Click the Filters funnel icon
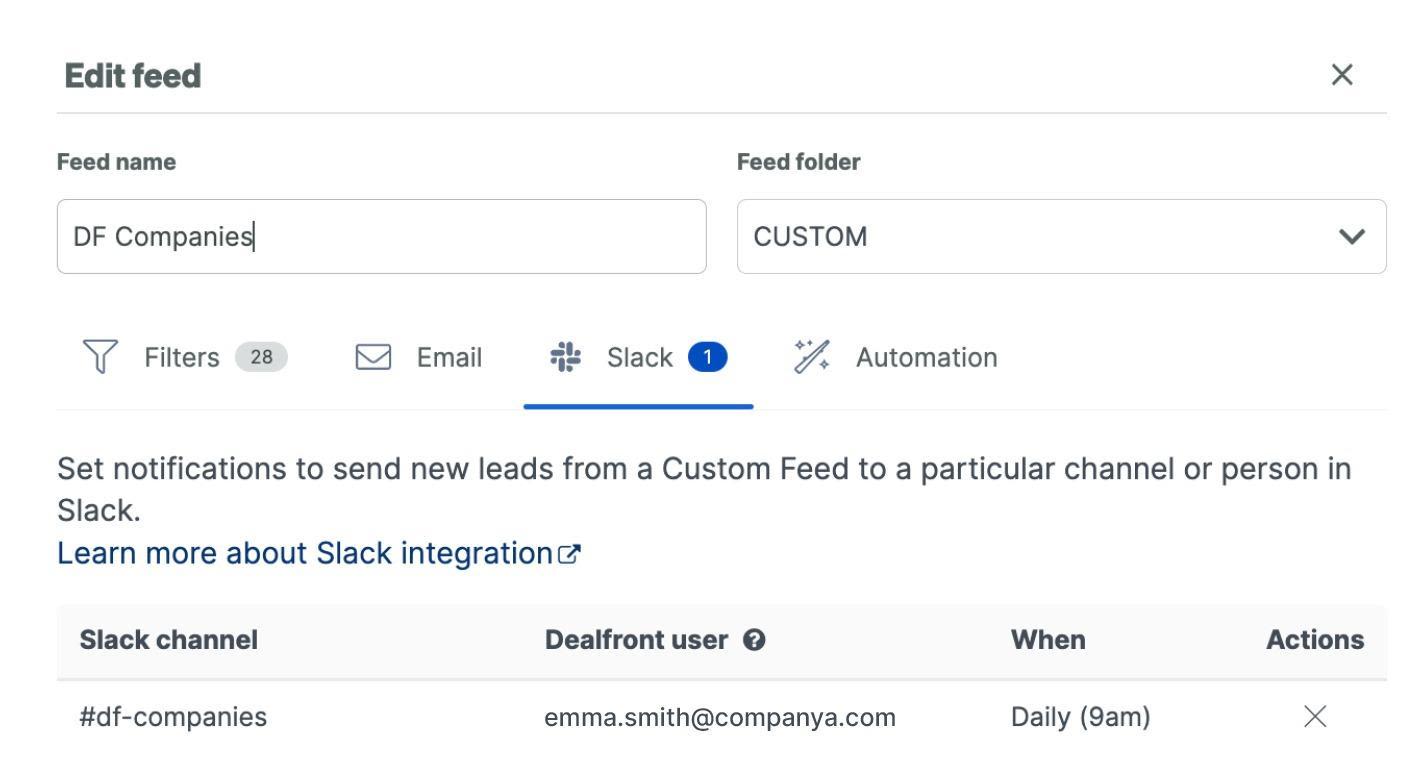1413x777 pixels. 100,357
